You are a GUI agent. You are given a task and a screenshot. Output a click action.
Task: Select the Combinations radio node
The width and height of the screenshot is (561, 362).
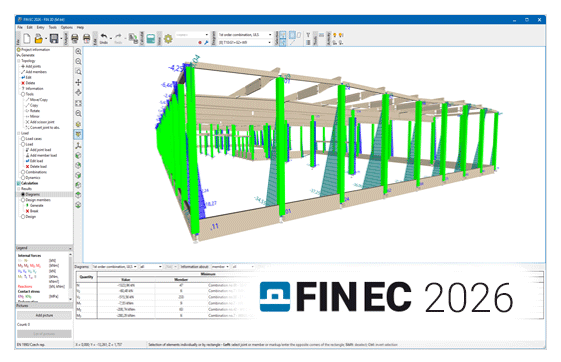coord(23,172)
